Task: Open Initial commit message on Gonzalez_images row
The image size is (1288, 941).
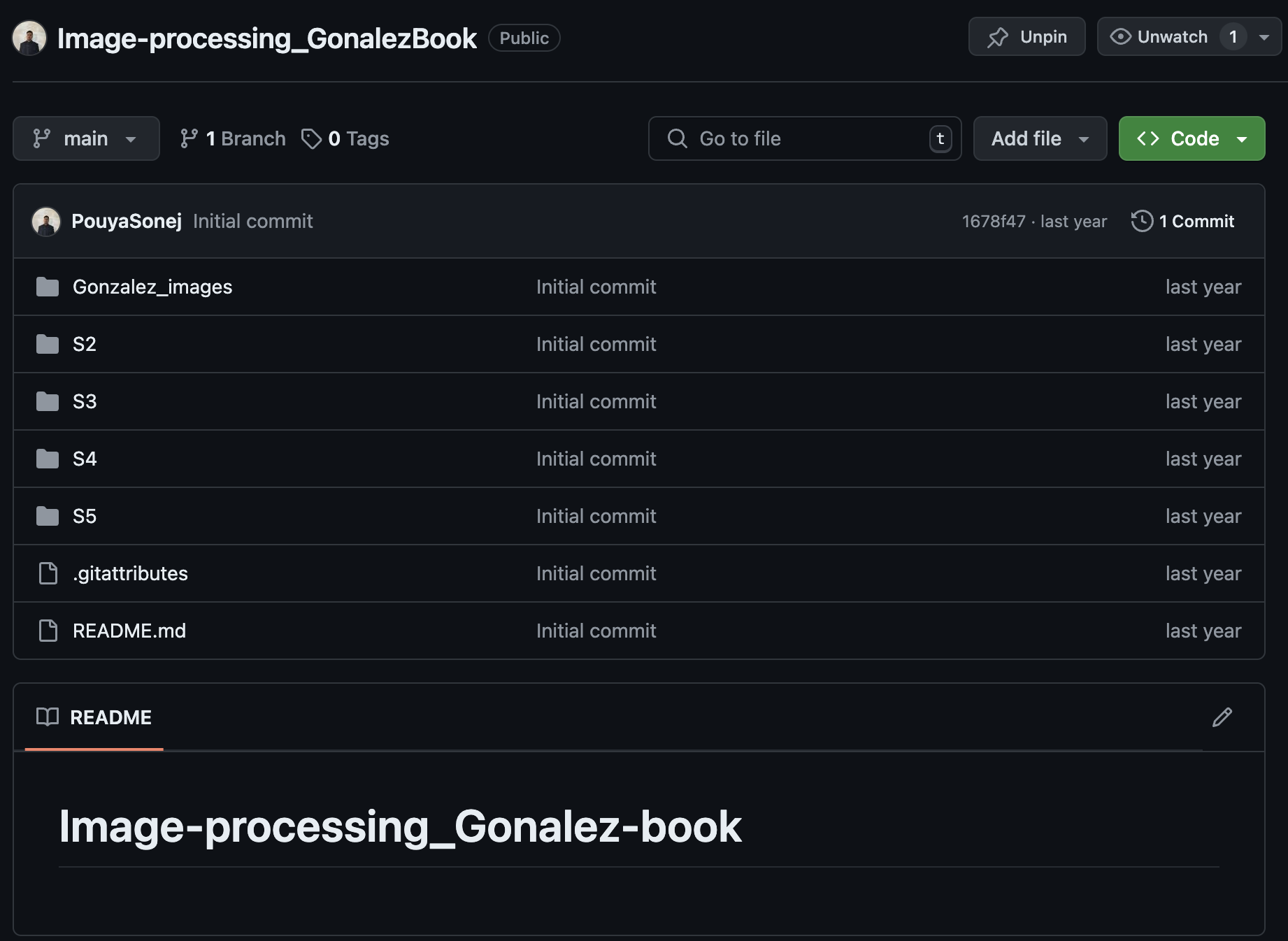Action: coord(596,287)
